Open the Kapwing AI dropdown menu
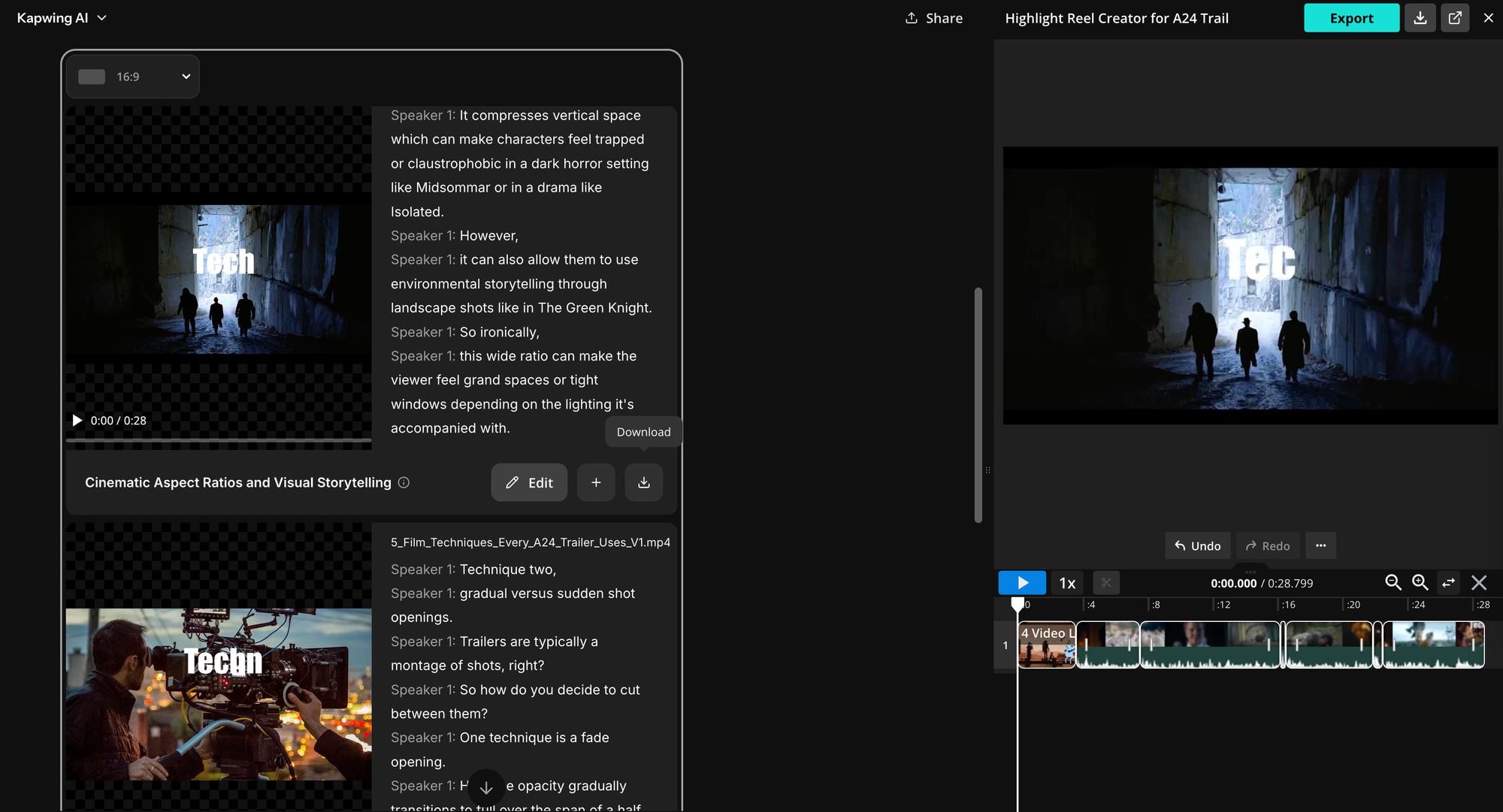 pos(62,18)
